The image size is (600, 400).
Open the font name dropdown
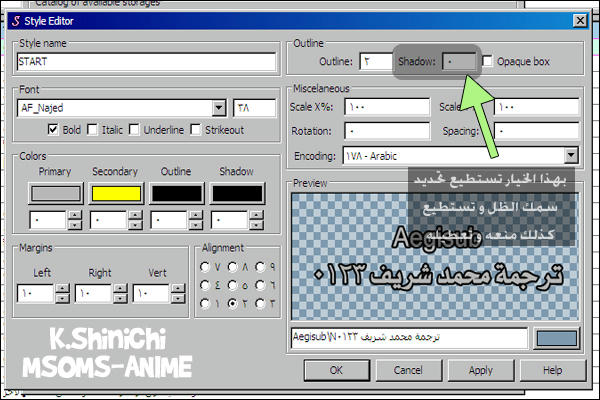point(219,108)
